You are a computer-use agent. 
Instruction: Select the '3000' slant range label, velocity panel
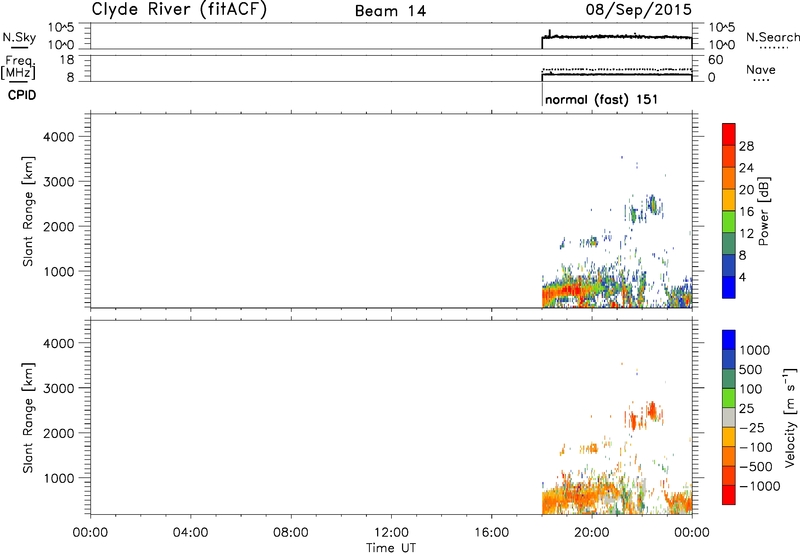(x=59, y=388)
